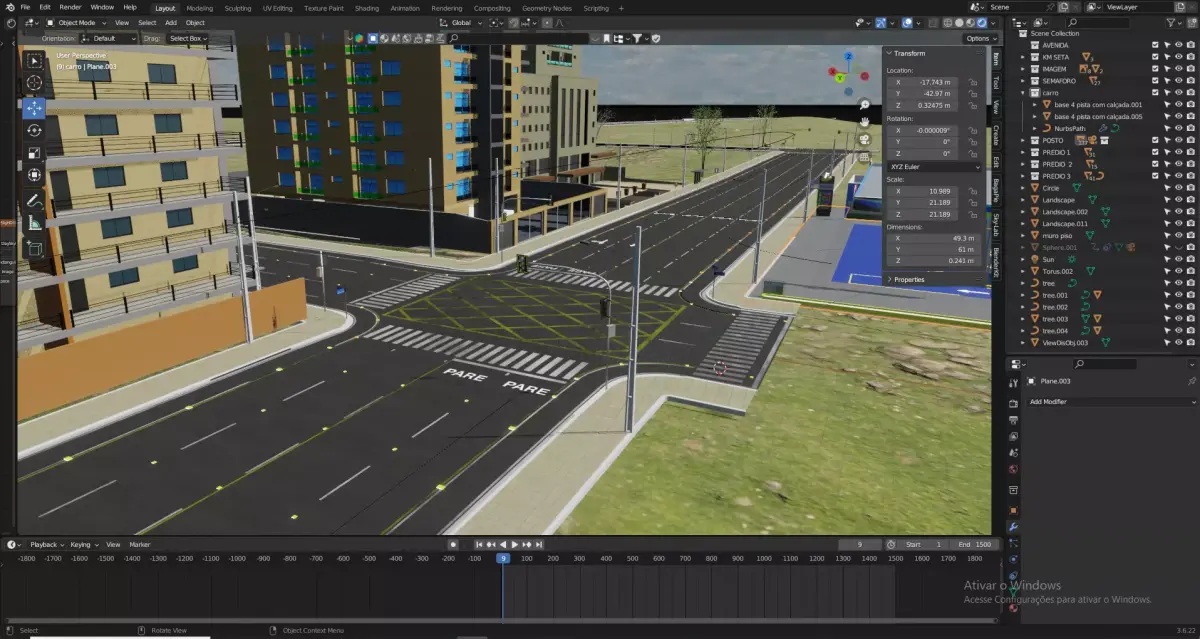This screenshot has height=639, width=1200.
Task: Select the Rotate tool in left toolbar
Action: (x=34, y=130)
